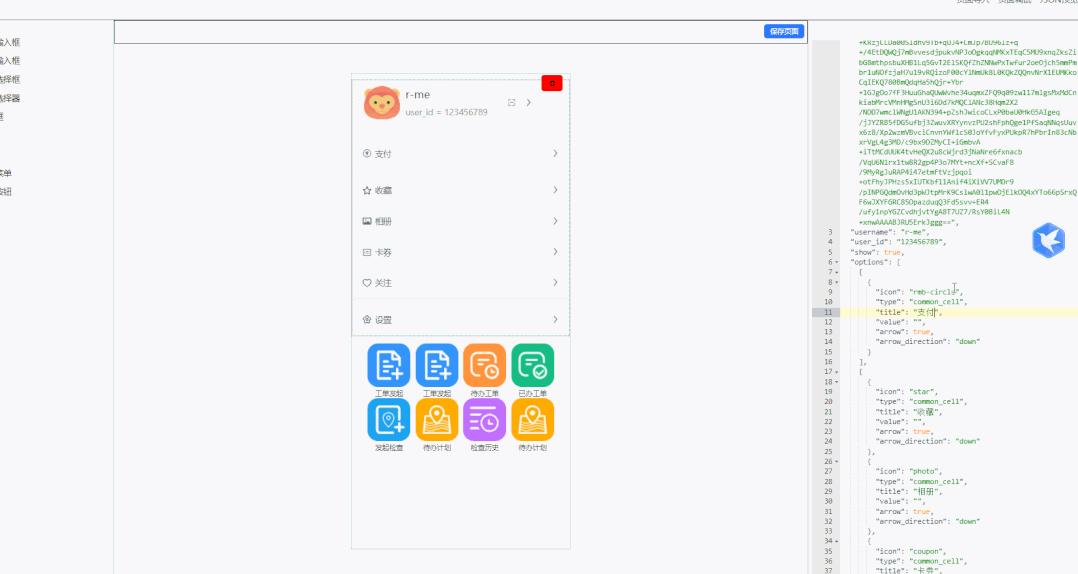Screen dimensions: 1078x574
Task: Click the 保存页面 save page button
Action: pos(784,32)
